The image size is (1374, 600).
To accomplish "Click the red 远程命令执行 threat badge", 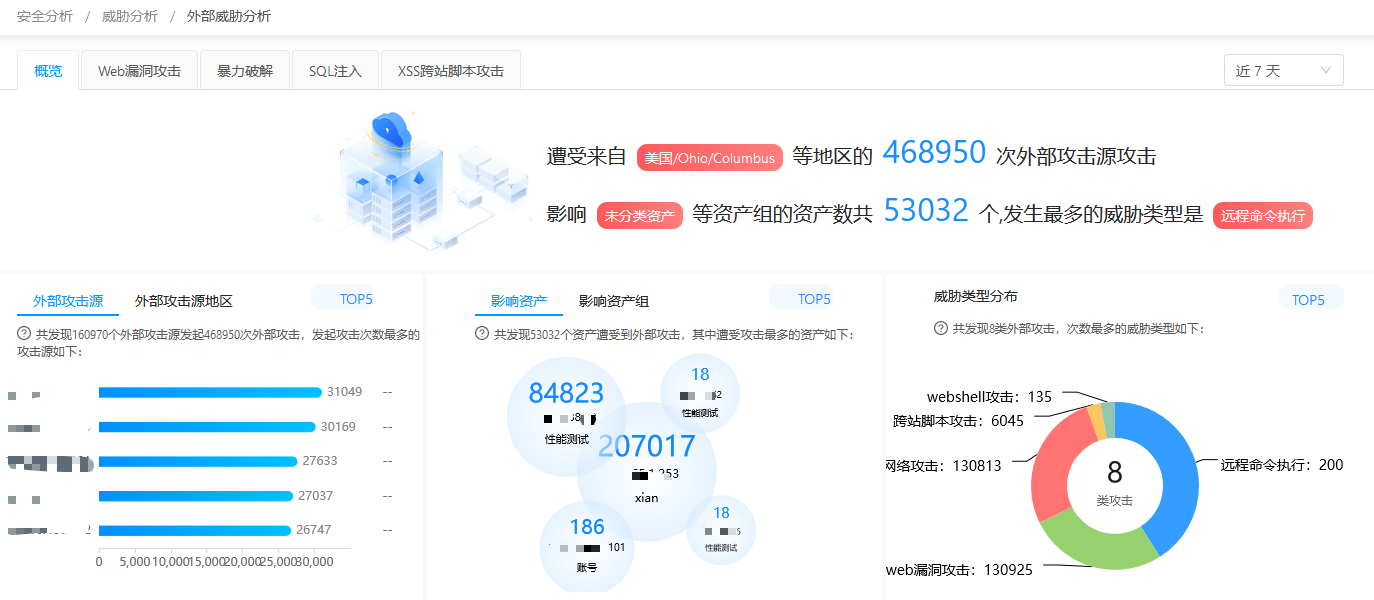I will [x=1262, y=215].
